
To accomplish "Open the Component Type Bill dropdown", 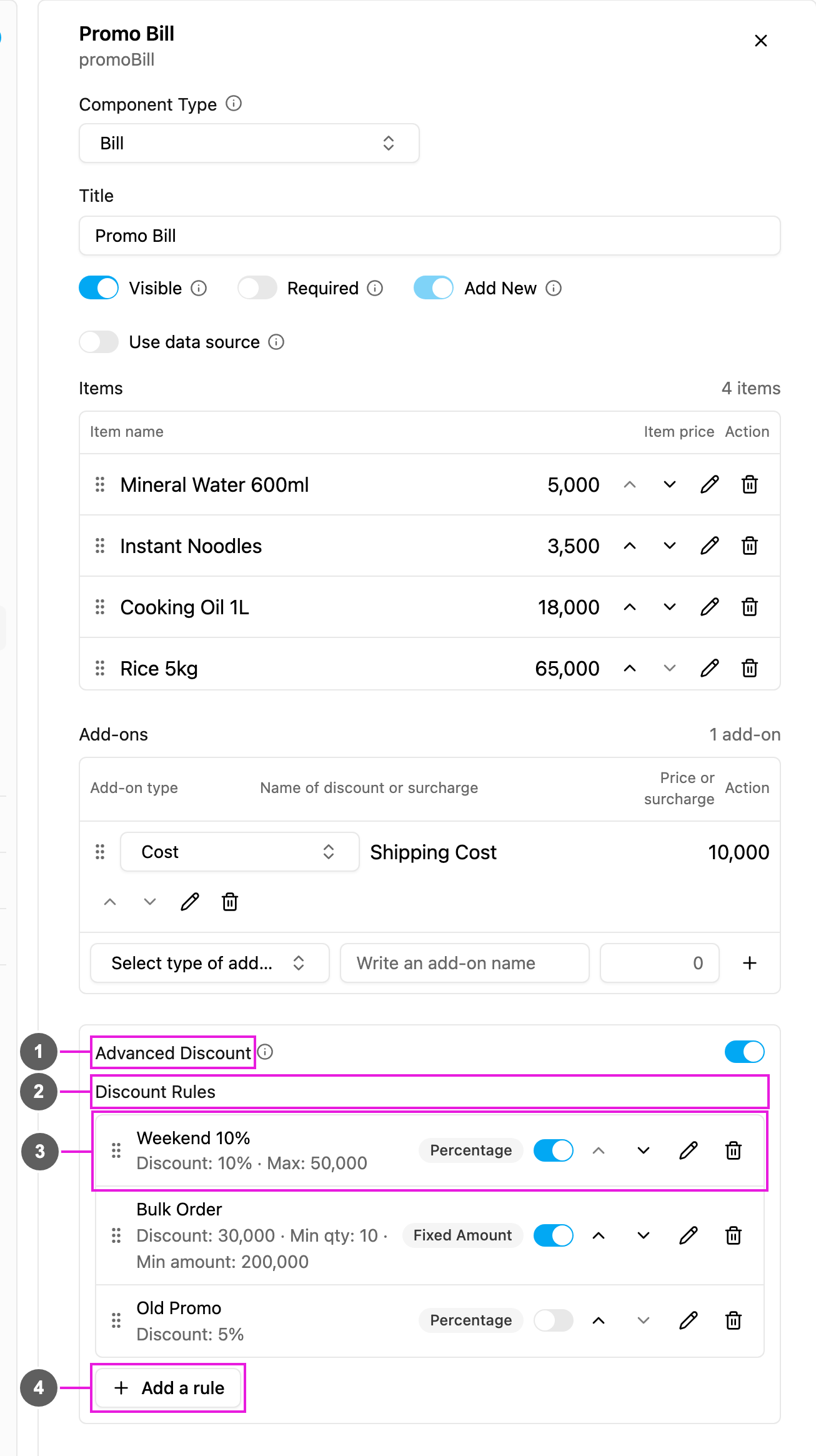I will [x=249, y=143].
